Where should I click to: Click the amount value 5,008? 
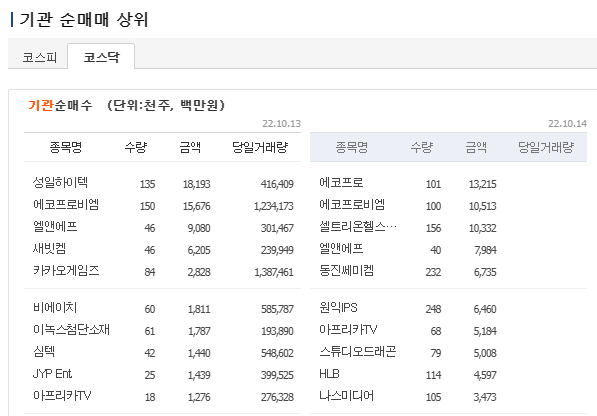485,353
